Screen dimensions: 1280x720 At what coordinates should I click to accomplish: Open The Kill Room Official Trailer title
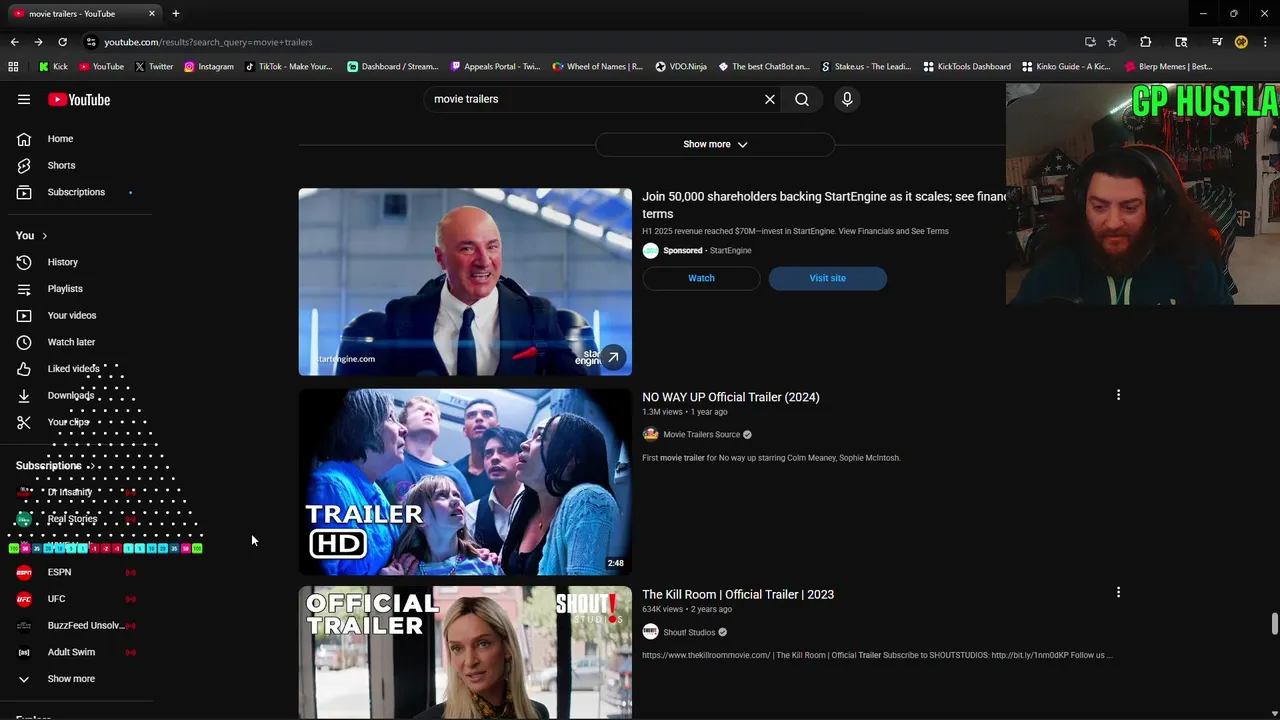pyautogui.click(x=738, y=594)
